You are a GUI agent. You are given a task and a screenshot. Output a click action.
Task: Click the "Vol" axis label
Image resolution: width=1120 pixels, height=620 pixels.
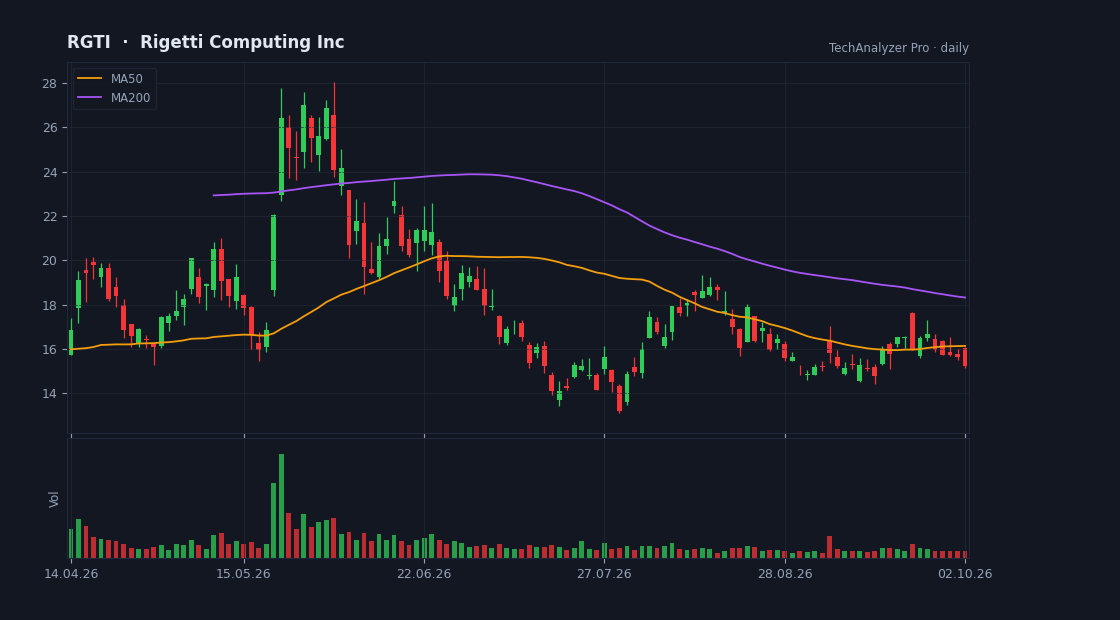coord(54,499)
